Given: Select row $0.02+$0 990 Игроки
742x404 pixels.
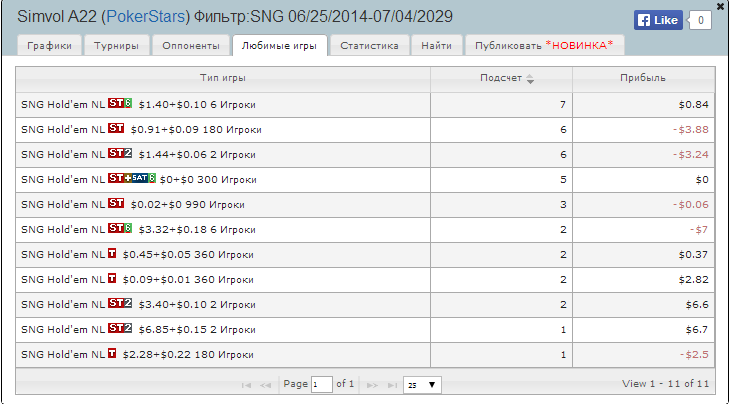Looking at the screenshot, I should (365, 205).
